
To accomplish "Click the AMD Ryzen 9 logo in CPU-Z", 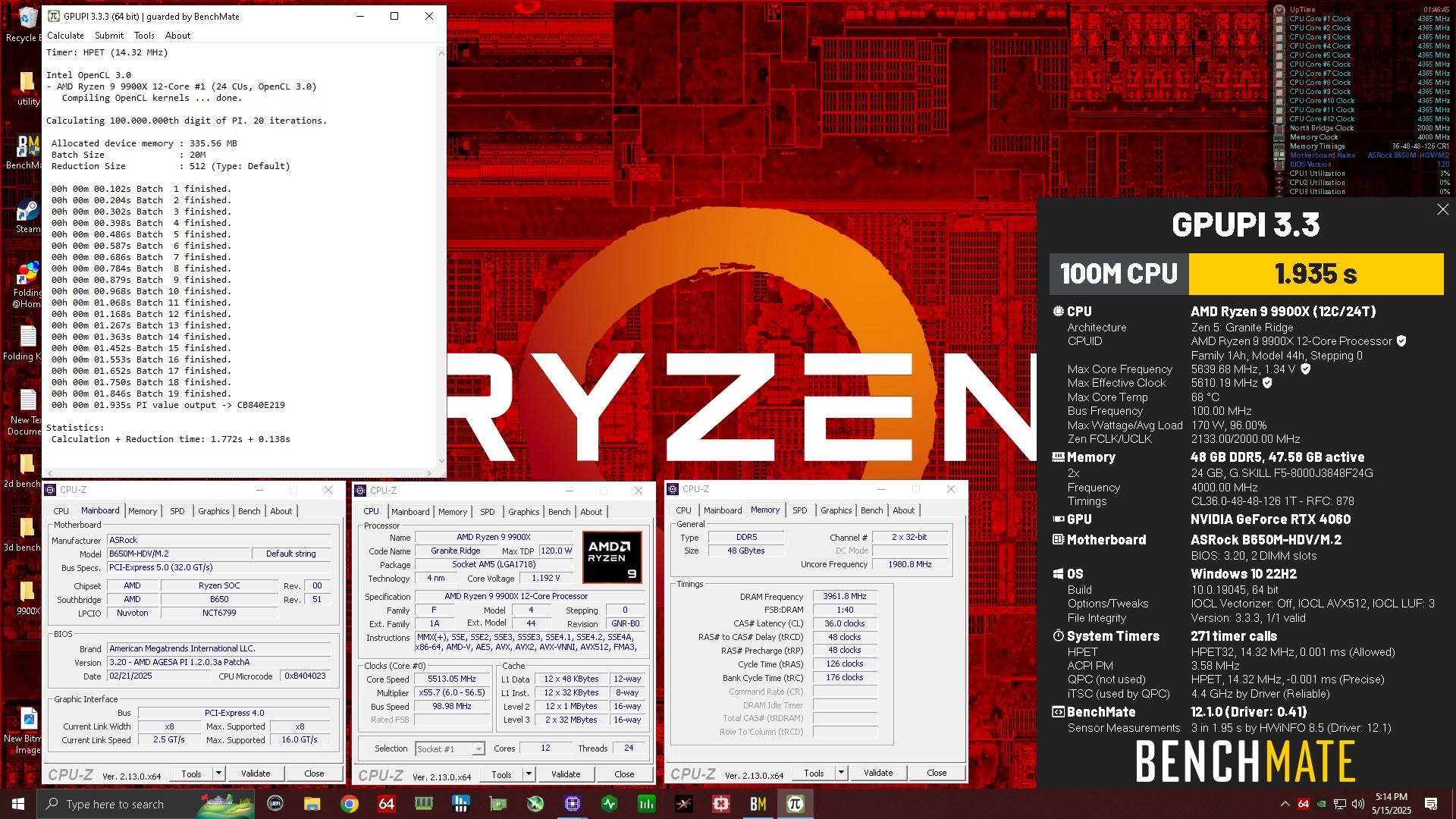I will [611, 557].
